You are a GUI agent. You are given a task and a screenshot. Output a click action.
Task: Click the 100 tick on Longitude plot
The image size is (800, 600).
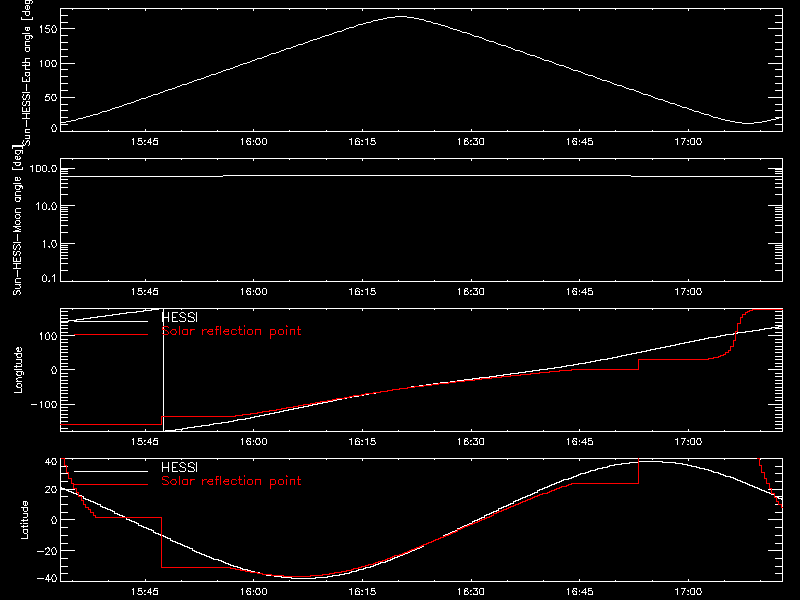47,336
